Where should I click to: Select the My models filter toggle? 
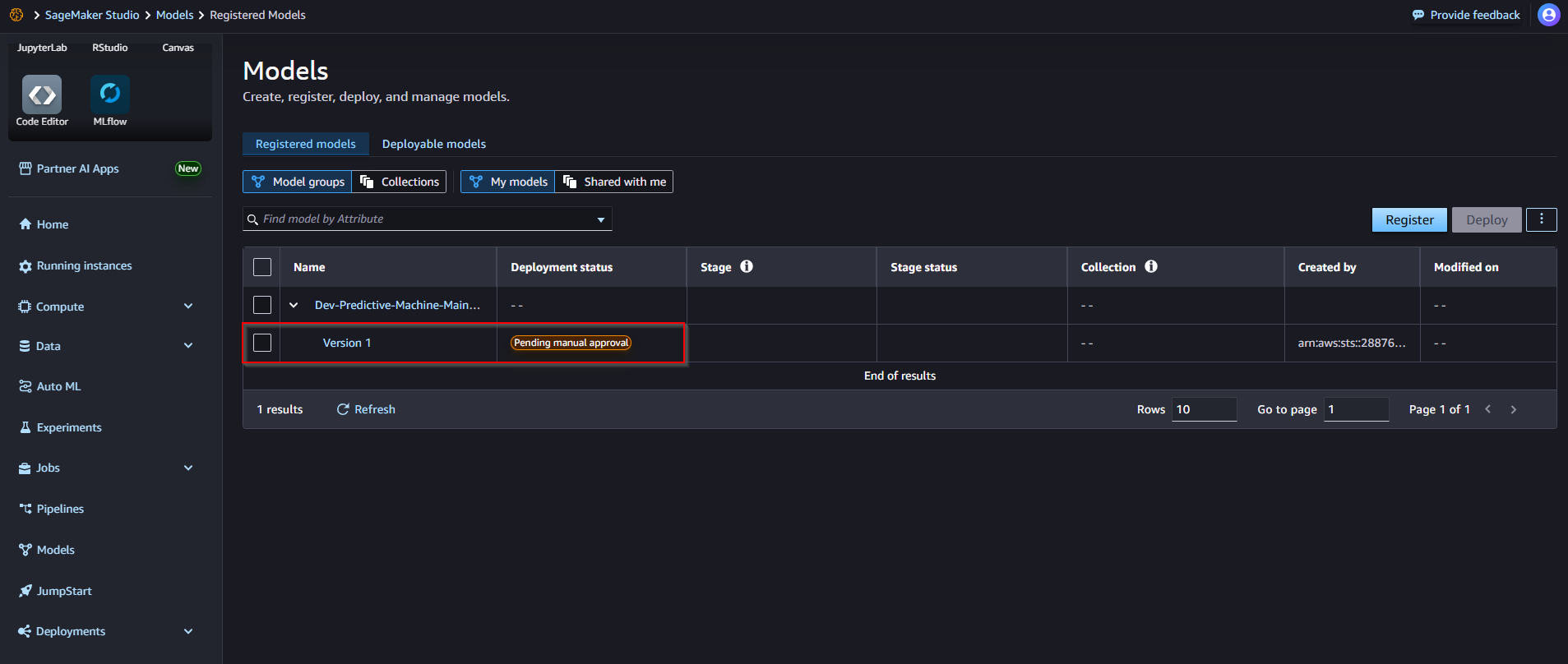(x=508, y=182)
